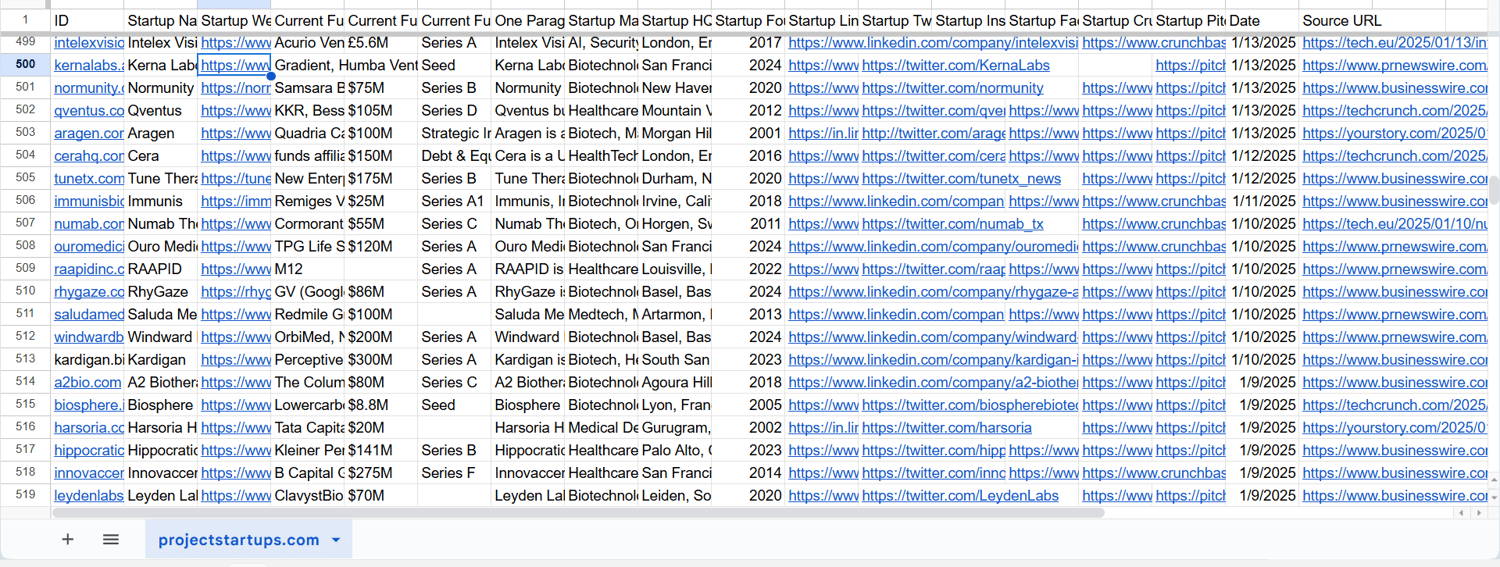Viewport: 1500px width, 567px height.
Task: Select the Debt & Equity round cell
Action: tap(454, 156)
